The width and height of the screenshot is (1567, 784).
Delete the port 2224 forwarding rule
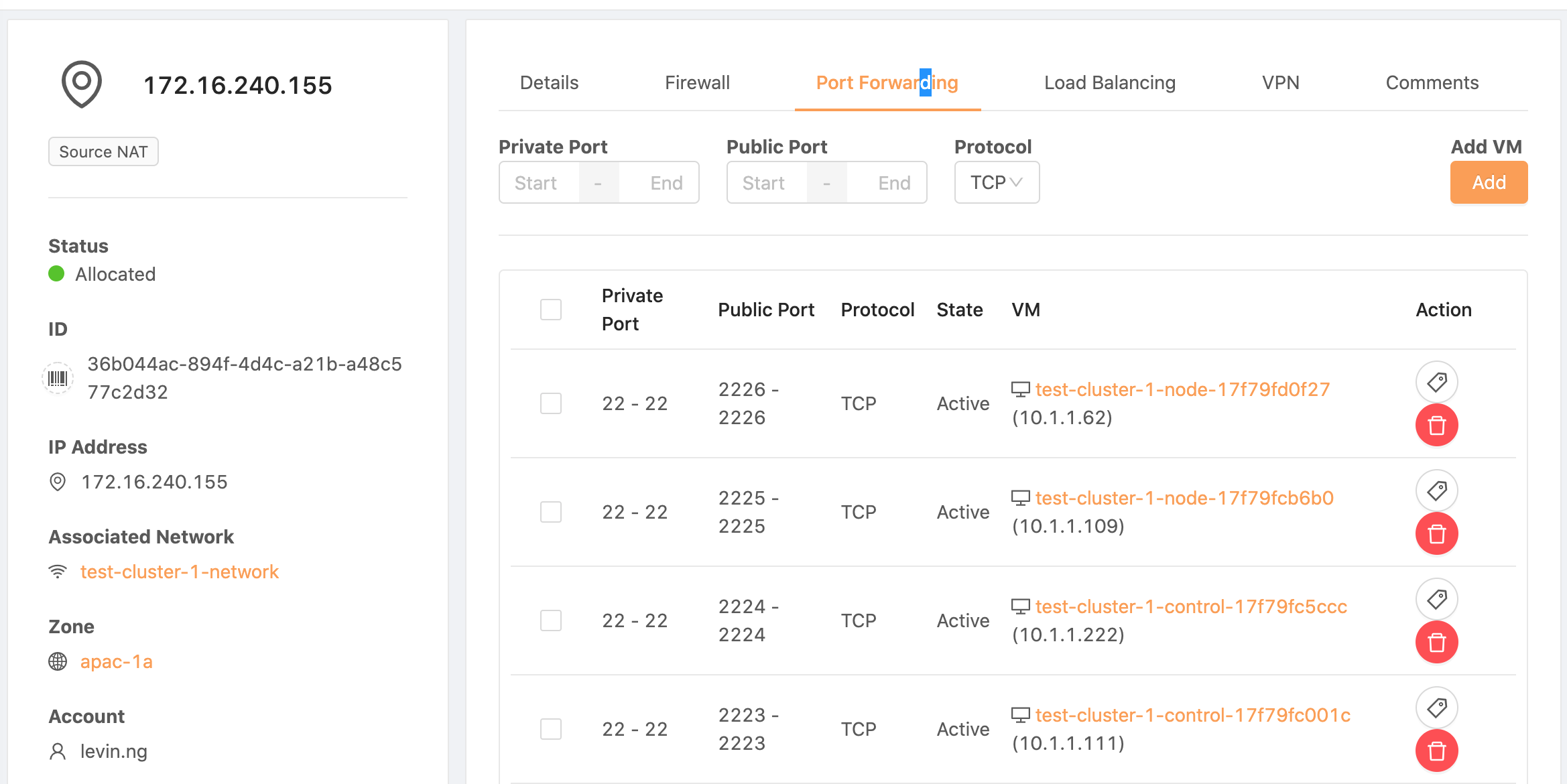[1436, 643]
